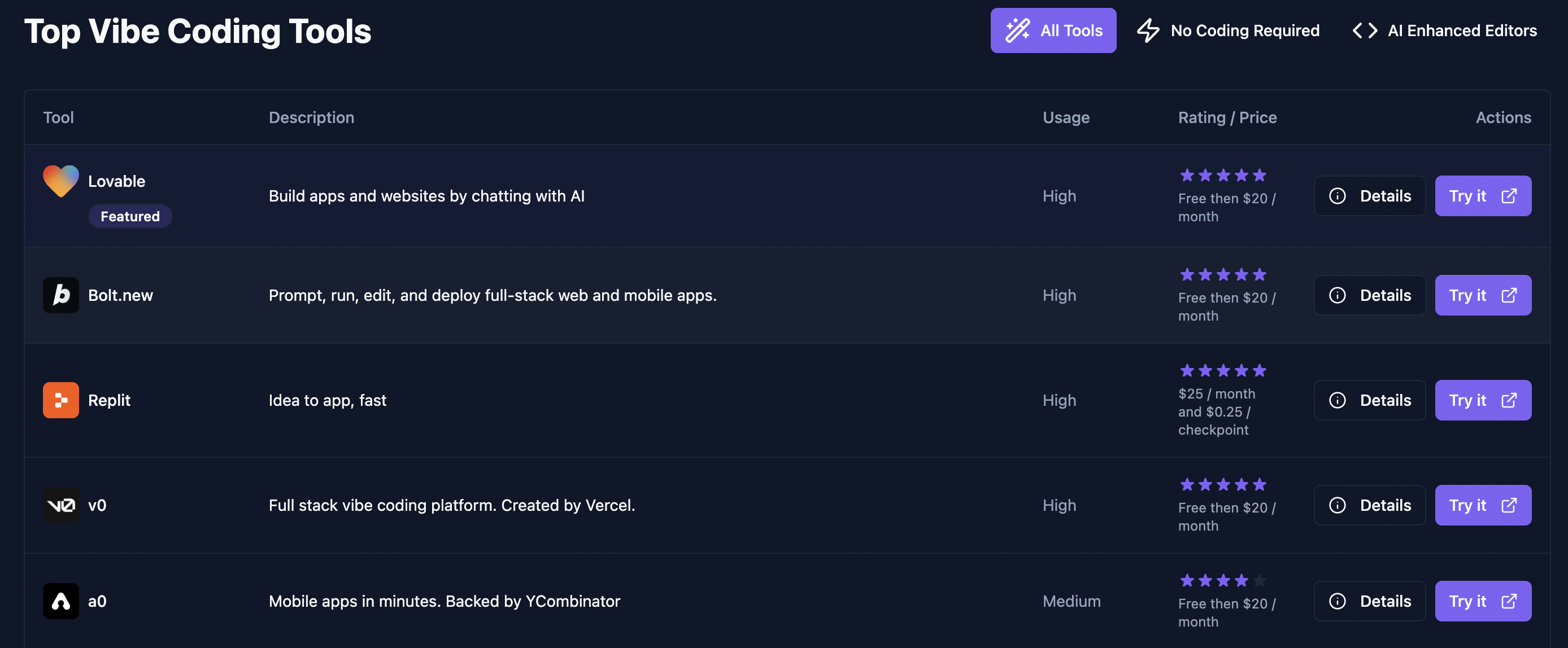Click the orange Replit logo icon

(x=61, y=400)
